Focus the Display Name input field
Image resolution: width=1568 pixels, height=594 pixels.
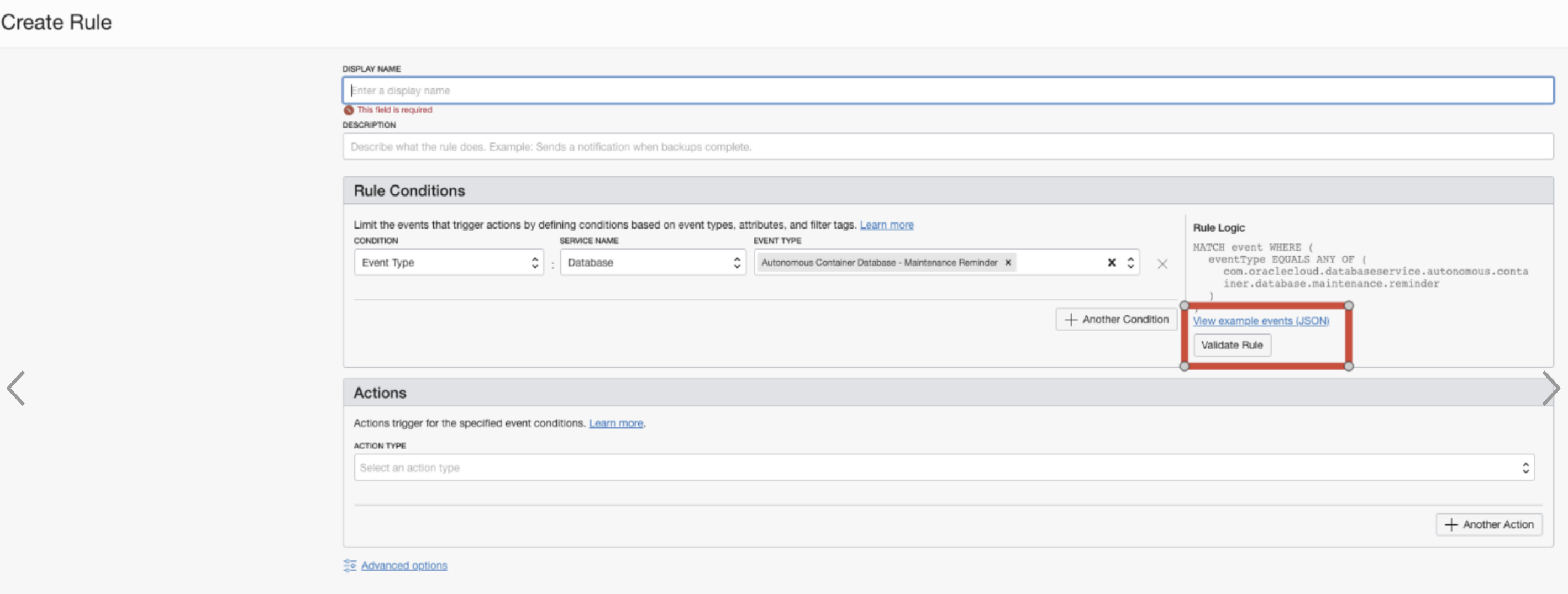pyautogui.click(x=947, y=91)
